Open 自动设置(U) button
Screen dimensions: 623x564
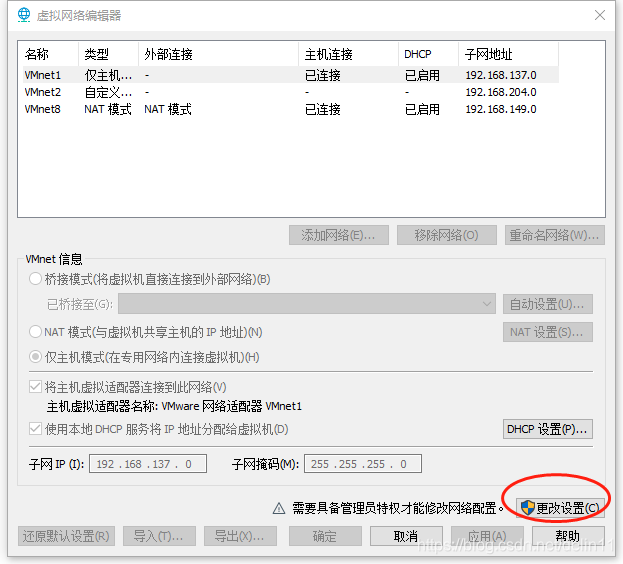tap(548, 304)
